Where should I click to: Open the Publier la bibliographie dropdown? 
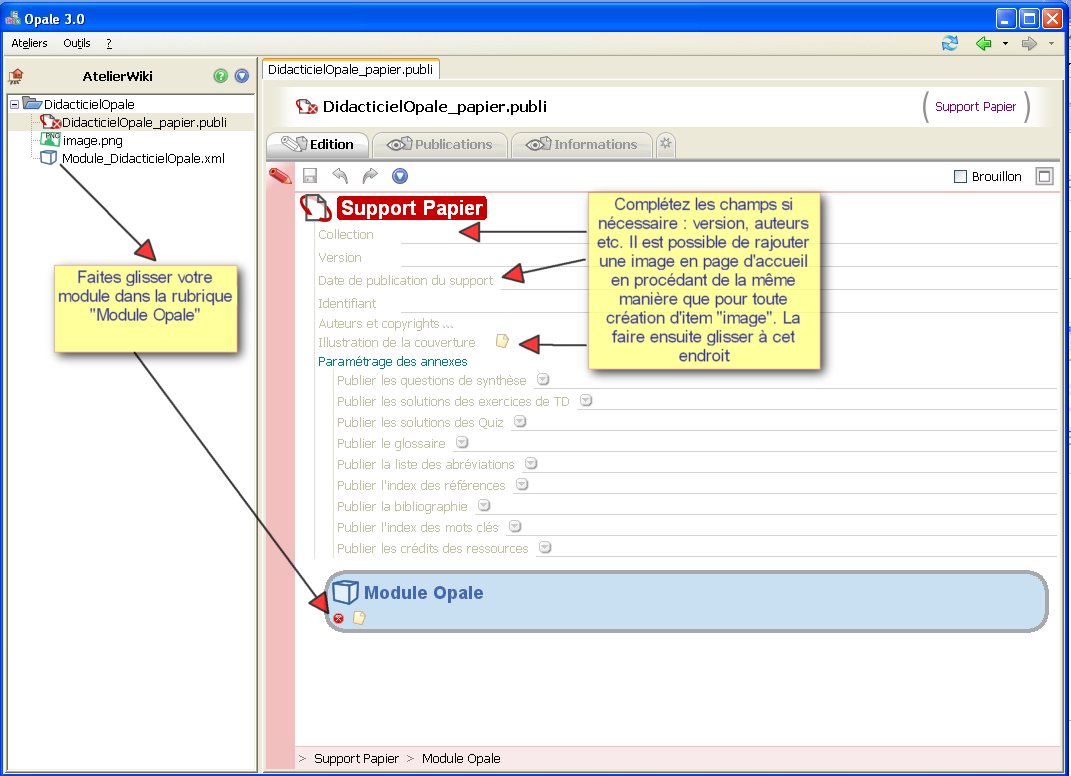pos(484,505)
